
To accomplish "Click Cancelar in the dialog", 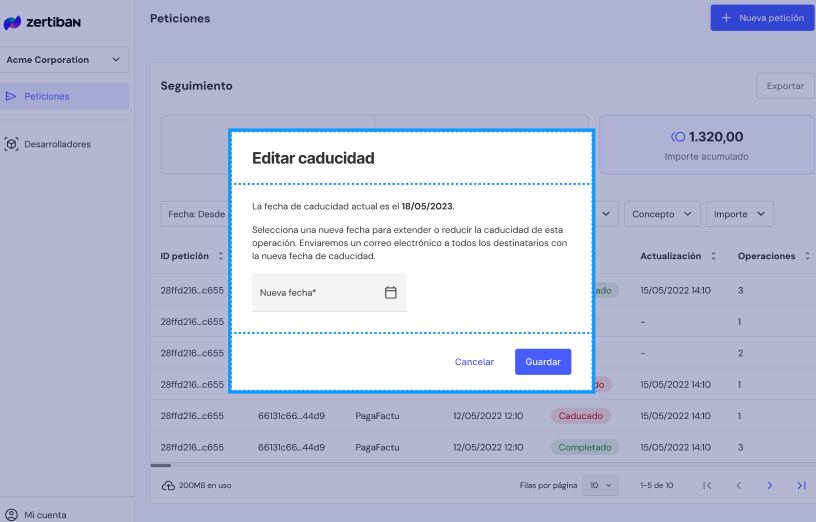I will pyautogui.click(x=474, y=362).
